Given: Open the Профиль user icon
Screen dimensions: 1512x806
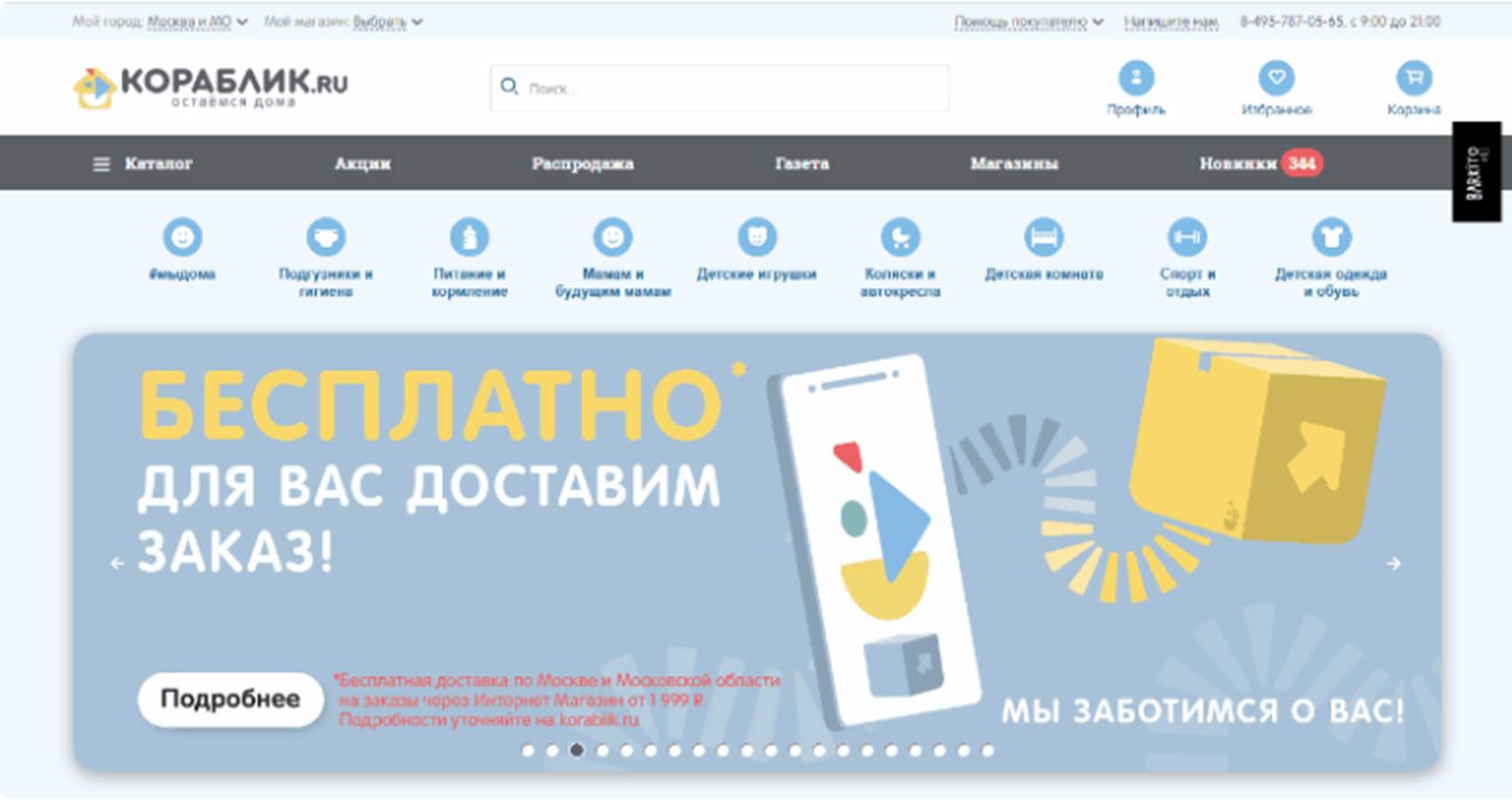Looking at the screenshot, I should (1136, 78).
